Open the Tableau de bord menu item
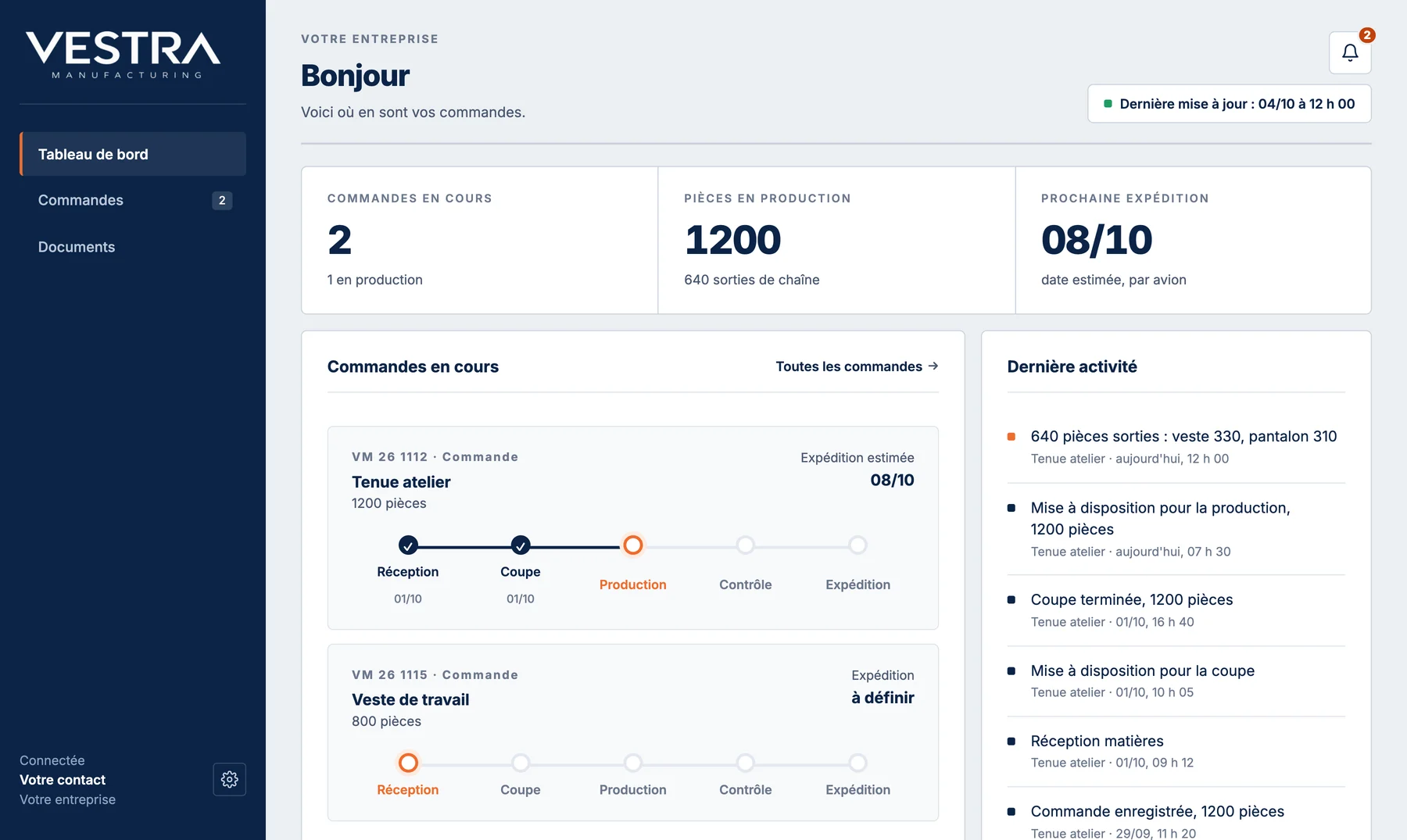 coord(133,154)
